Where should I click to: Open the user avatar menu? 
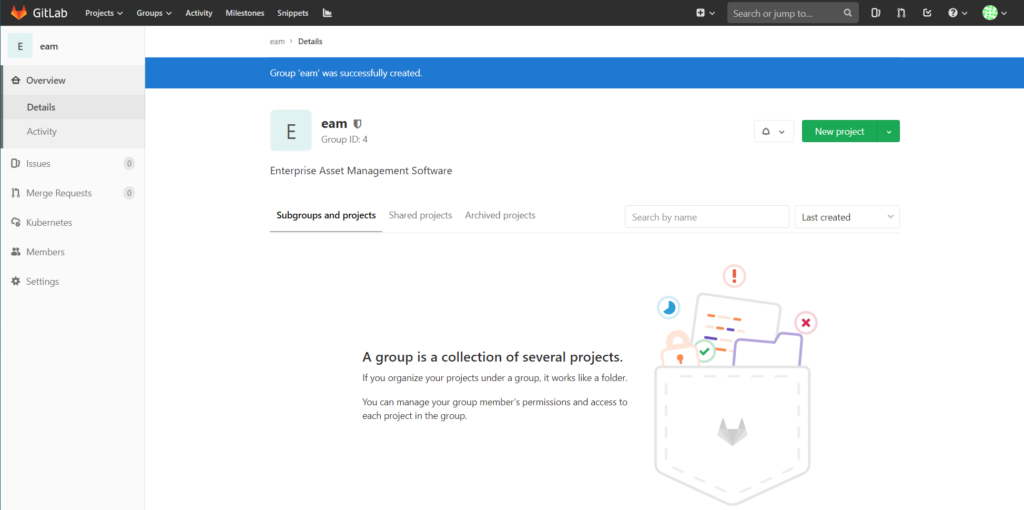pos(994,13)
